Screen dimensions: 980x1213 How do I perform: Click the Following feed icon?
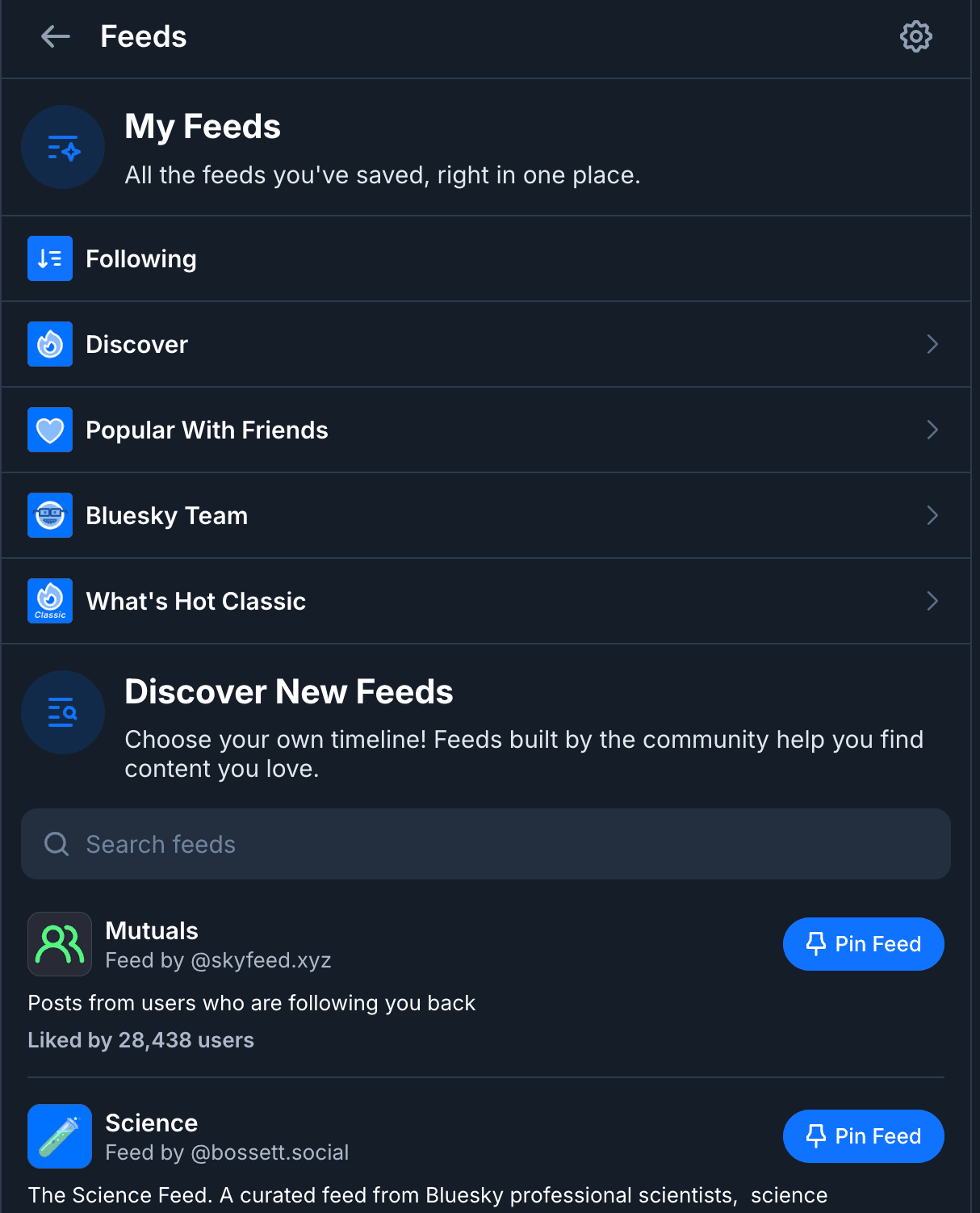[x=50, y=258]
